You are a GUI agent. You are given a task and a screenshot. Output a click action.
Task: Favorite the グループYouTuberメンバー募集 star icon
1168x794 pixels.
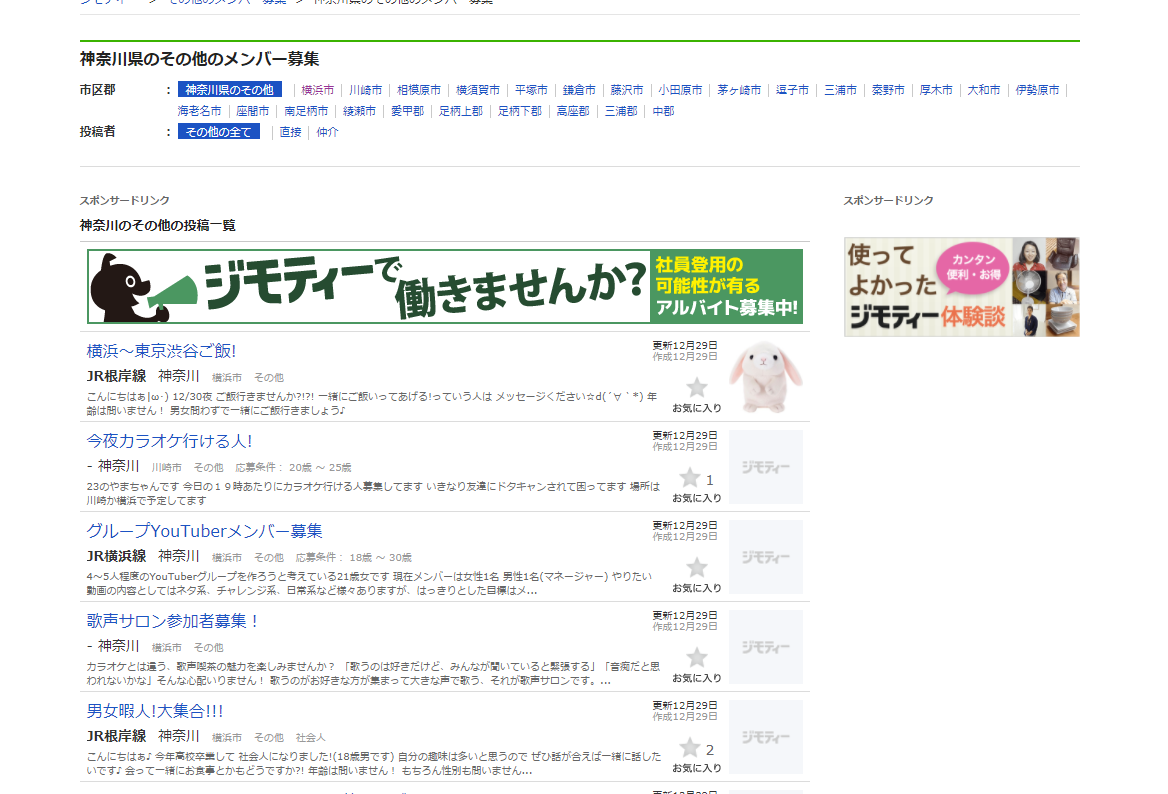696,568
